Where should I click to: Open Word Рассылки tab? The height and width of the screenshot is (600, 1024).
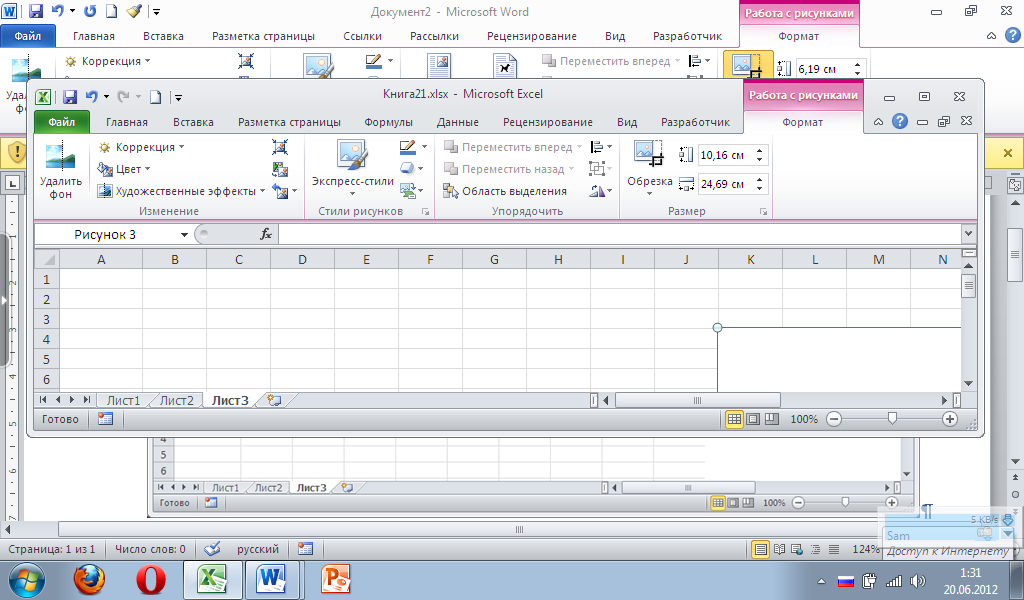(434, 36)
